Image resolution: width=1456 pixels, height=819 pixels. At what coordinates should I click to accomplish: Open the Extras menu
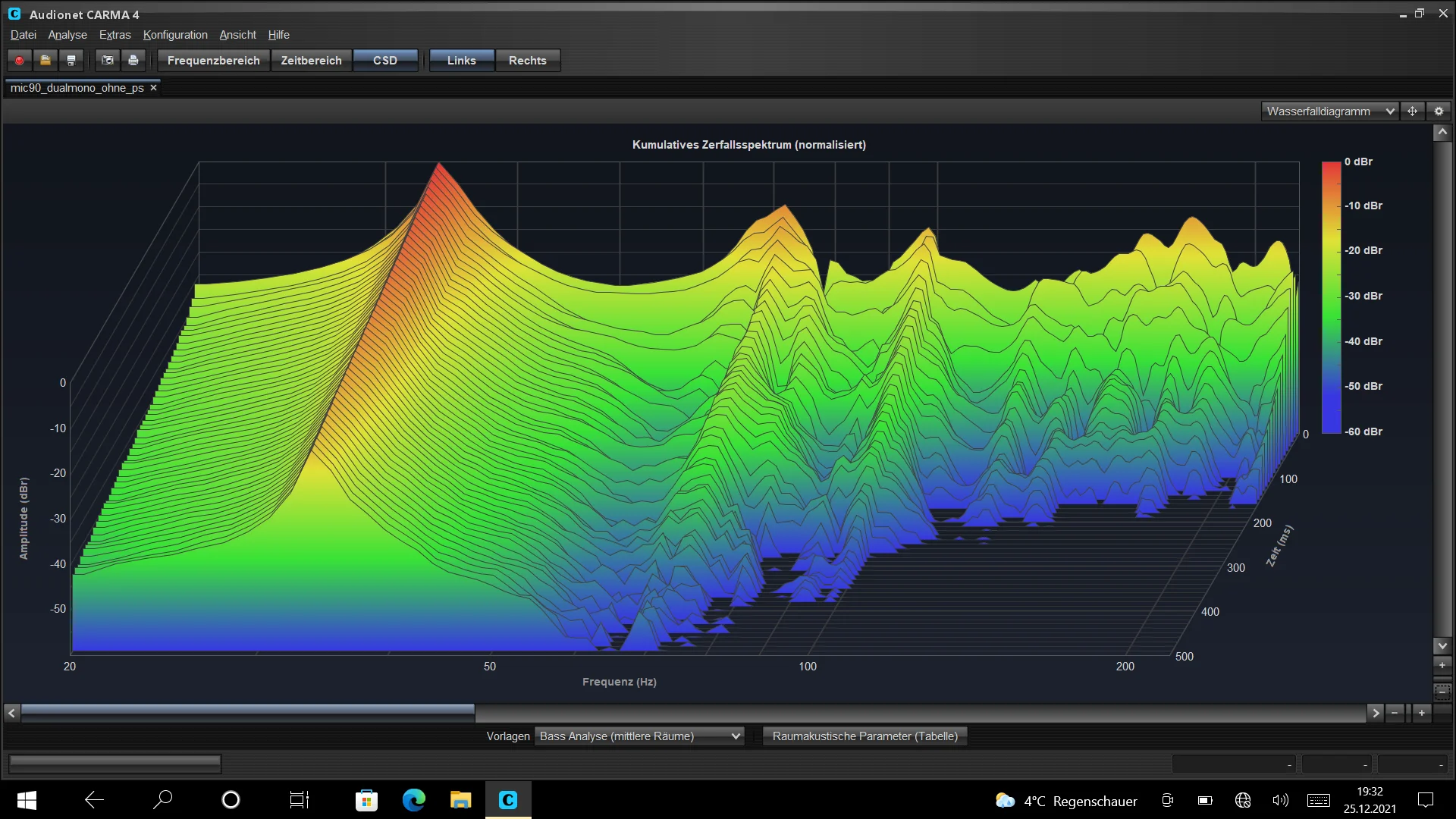(x=115, y=35)
